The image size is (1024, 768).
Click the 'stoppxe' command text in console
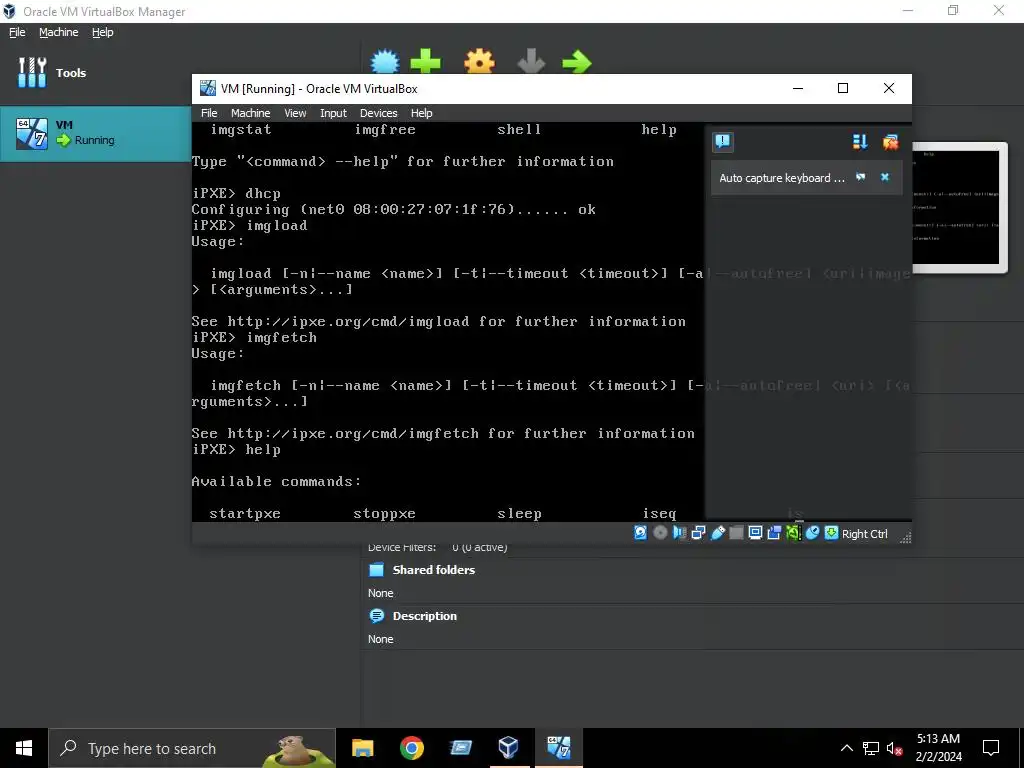[x=384, y=513]
